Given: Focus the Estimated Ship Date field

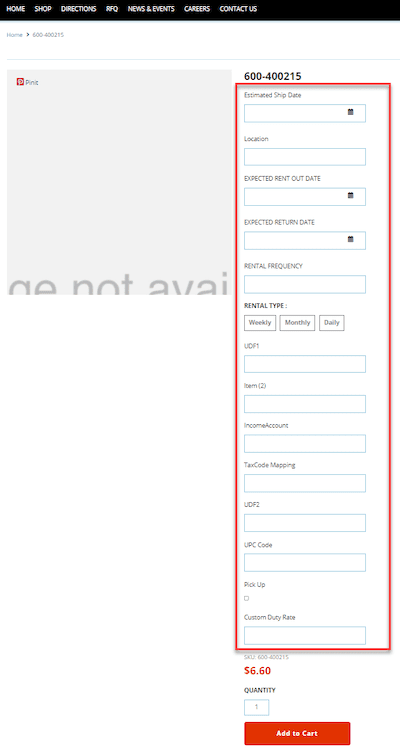Looking at the screenshot, I should (x=305, y=113).
